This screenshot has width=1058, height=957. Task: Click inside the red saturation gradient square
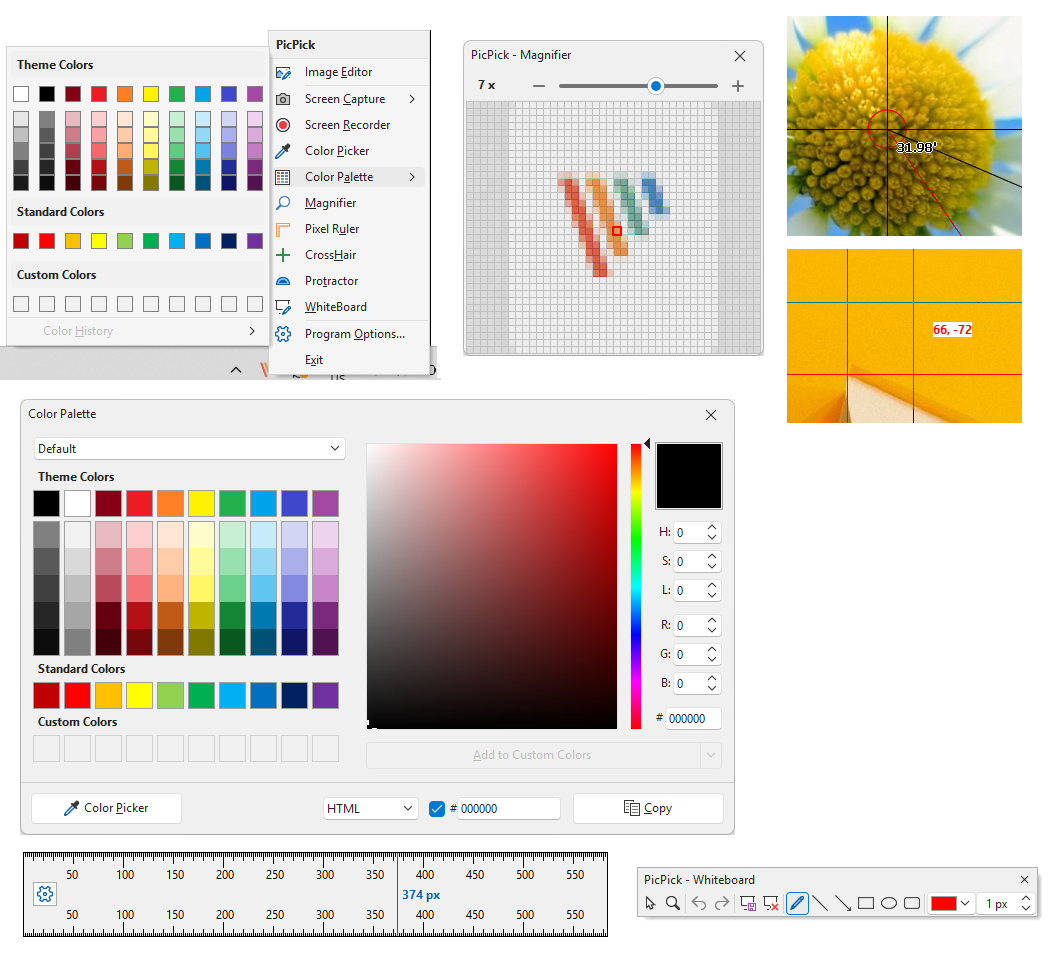[x=492, y=586]
